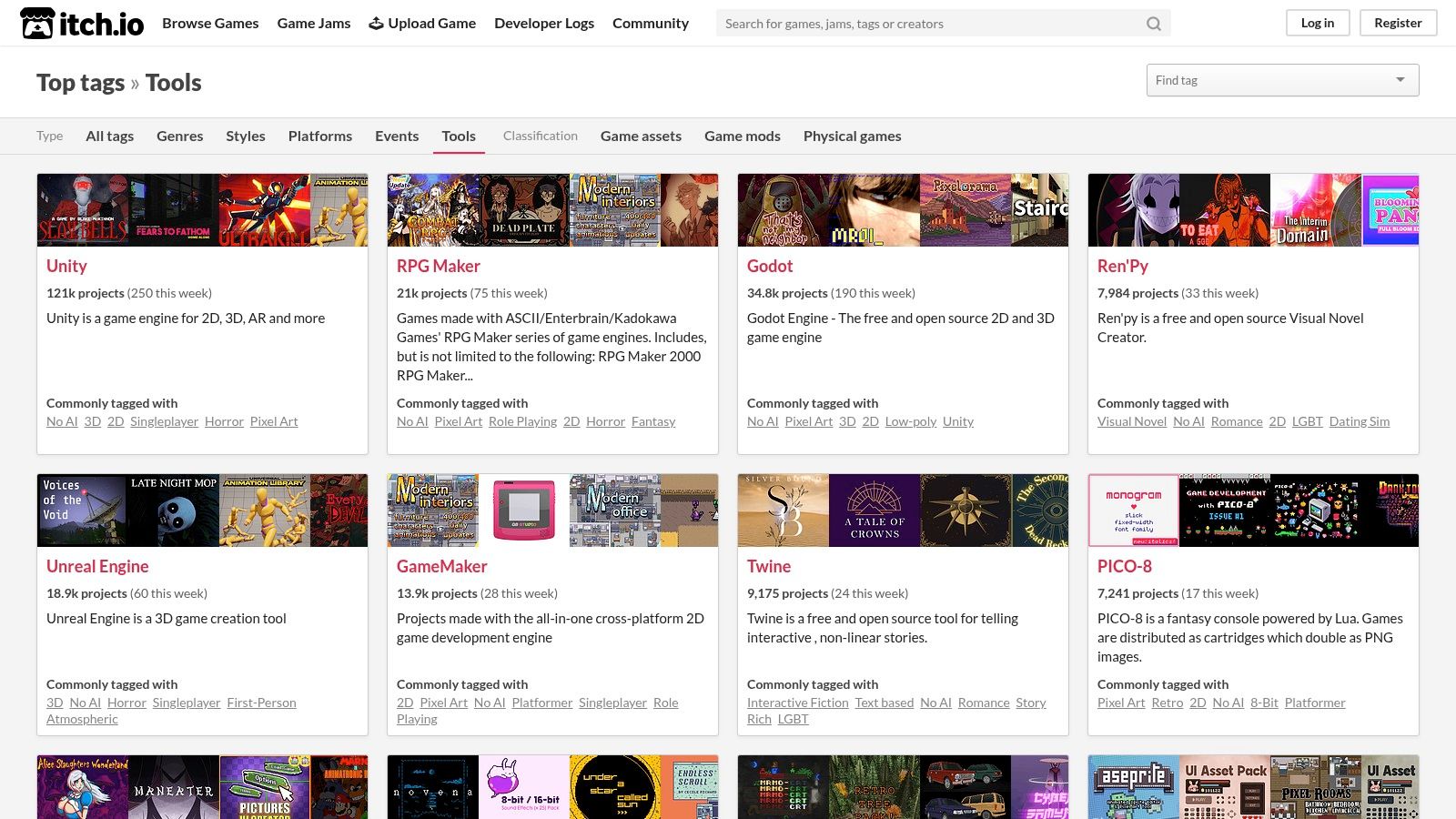
Task: Click the search magnifier icon
Action: (1153, 24)
